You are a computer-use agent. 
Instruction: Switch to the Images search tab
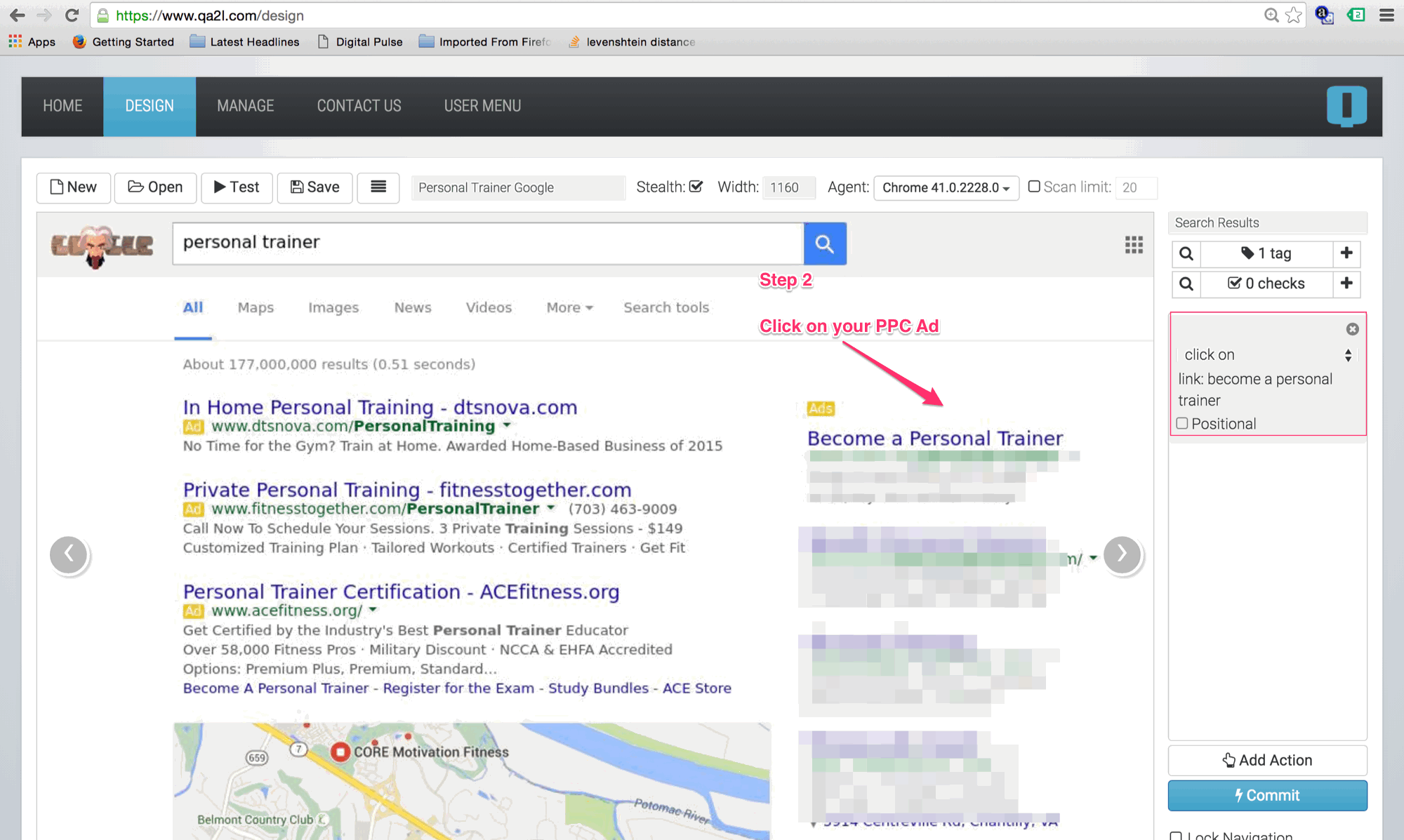333,307
